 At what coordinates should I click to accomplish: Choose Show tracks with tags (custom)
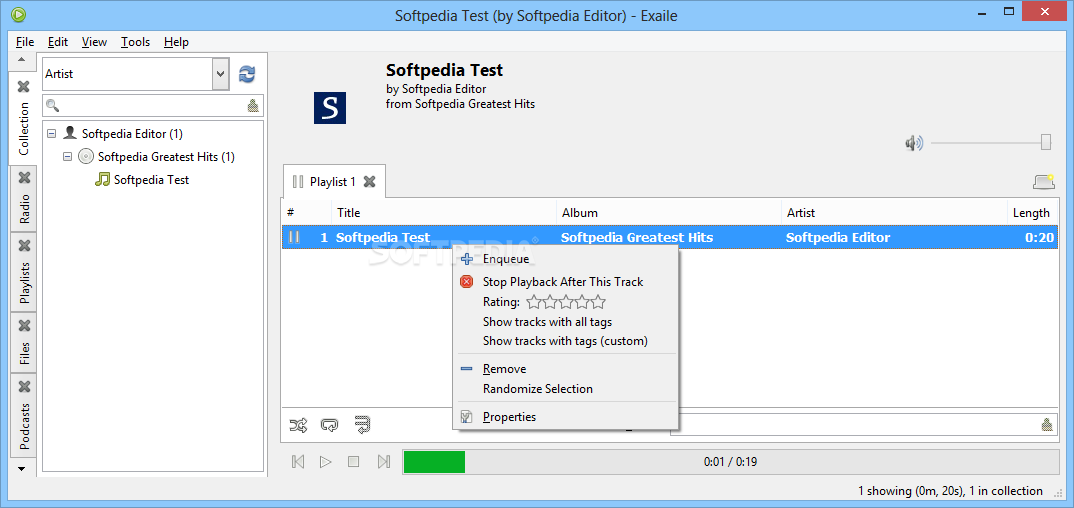[565, 340]
